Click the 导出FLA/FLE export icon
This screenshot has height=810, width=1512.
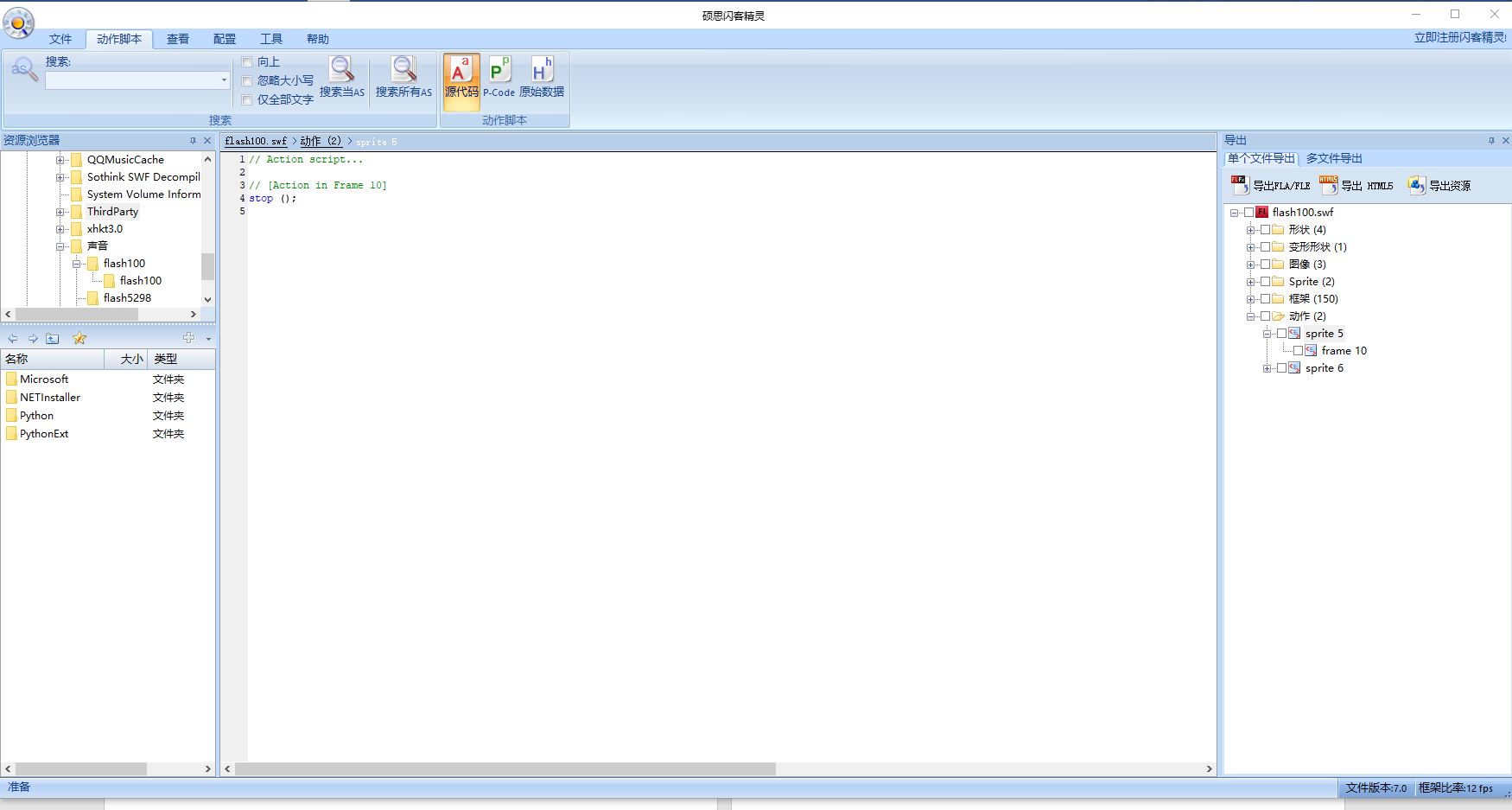[x=1240, y=185]
